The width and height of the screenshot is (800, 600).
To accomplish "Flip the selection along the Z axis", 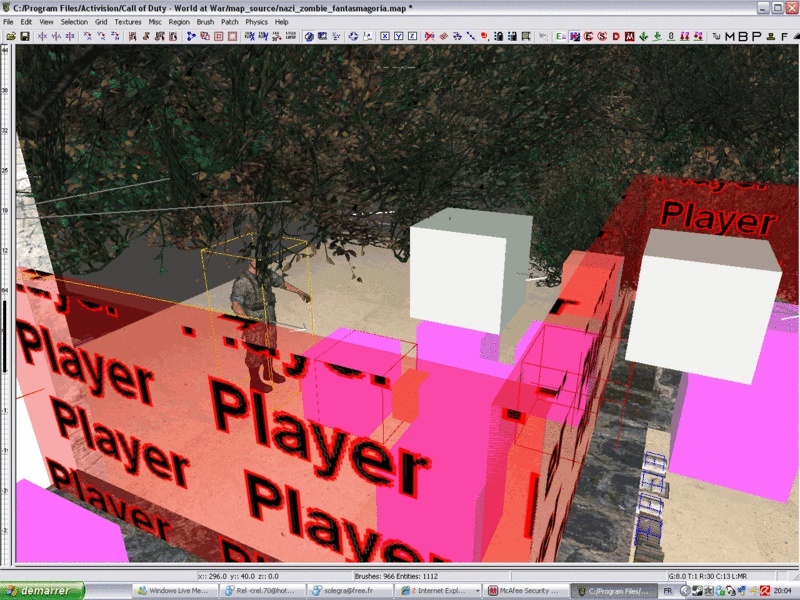I will pos(70,36).
